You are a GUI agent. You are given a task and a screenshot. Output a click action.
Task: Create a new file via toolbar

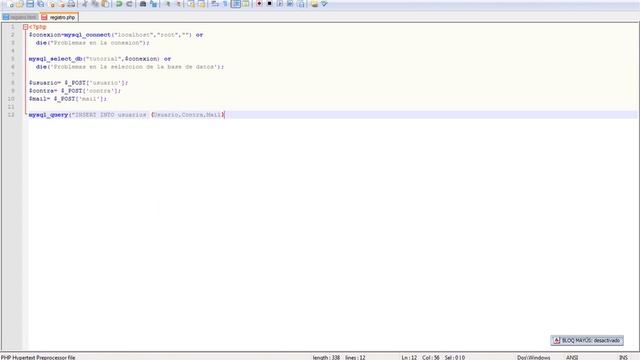point(11,4)
